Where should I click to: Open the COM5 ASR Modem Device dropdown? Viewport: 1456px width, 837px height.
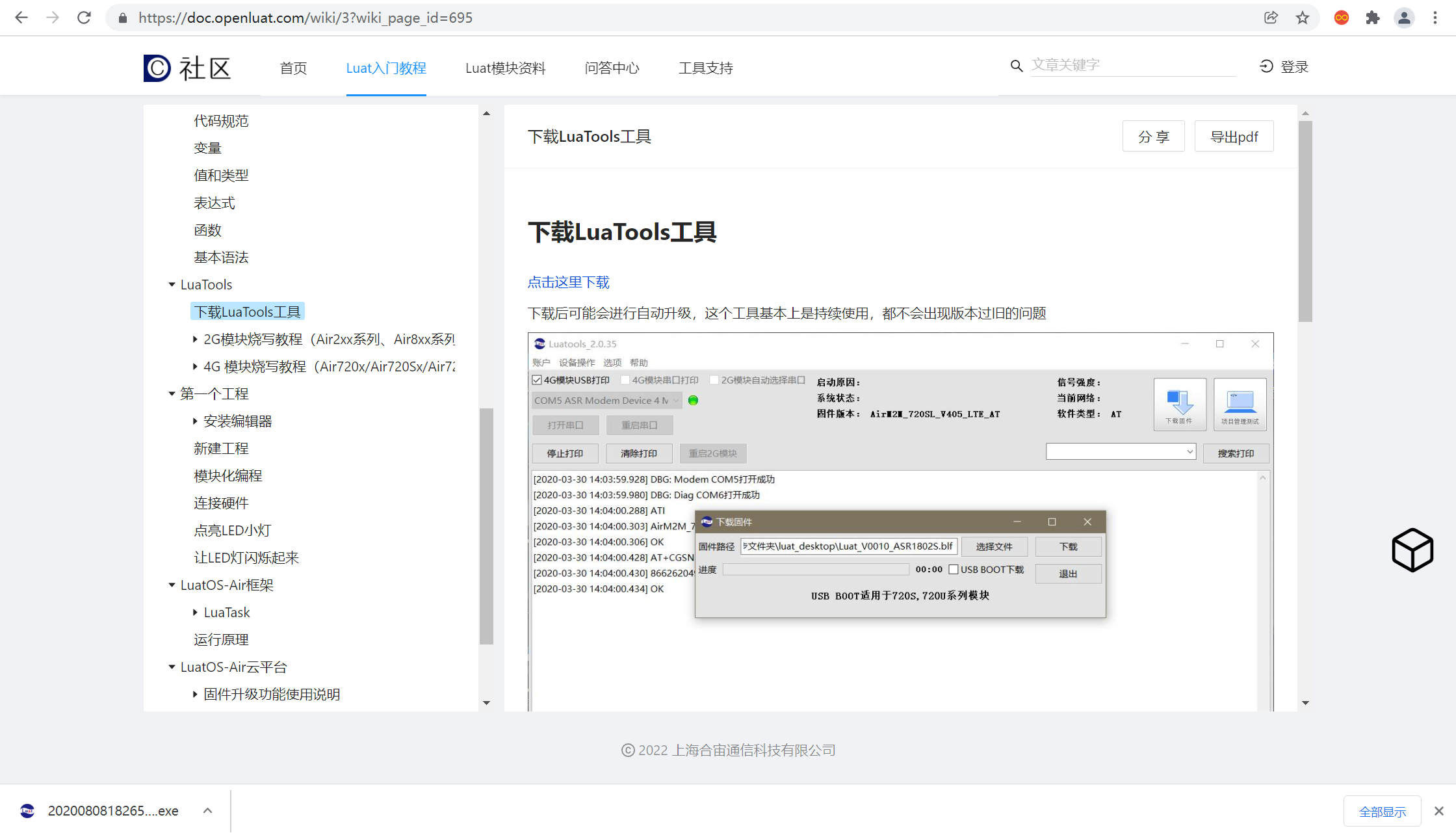(676, 400)
